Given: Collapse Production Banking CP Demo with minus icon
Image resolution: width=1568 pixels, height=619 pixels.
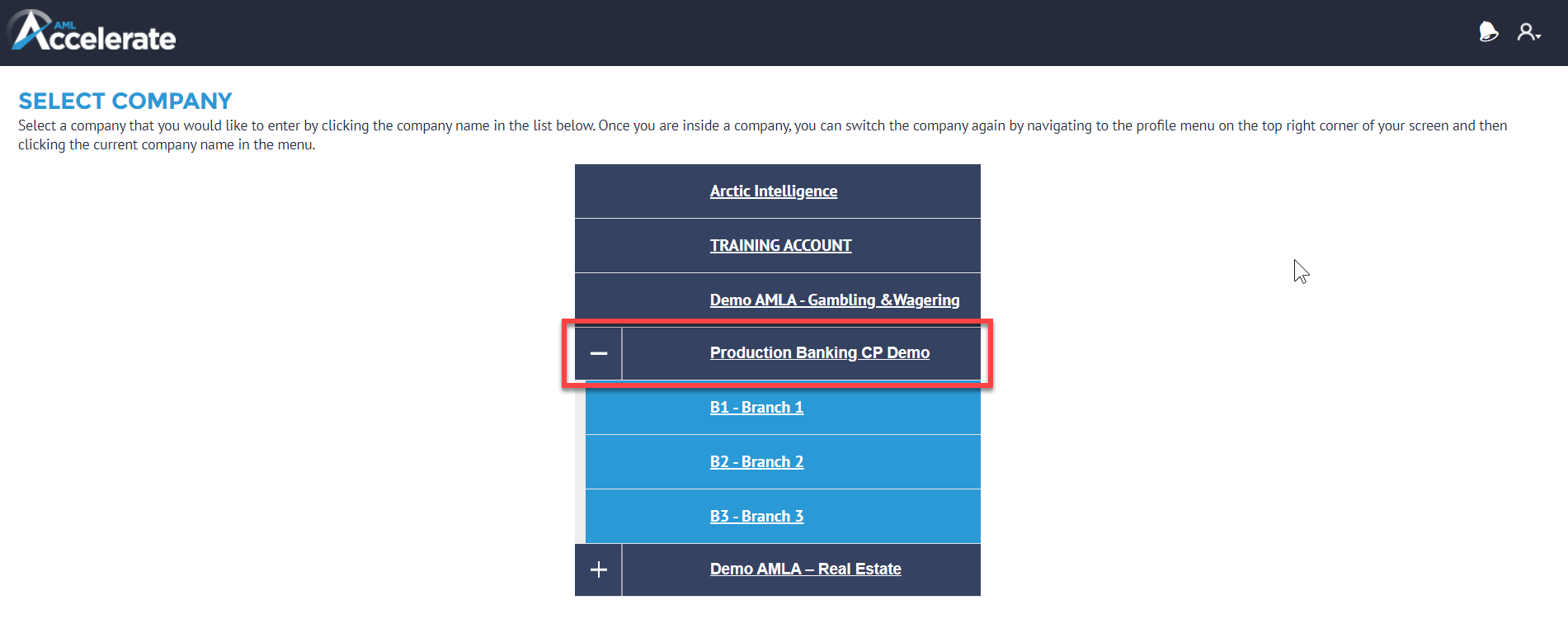Looking at the screenshot, I should point(599,353).
